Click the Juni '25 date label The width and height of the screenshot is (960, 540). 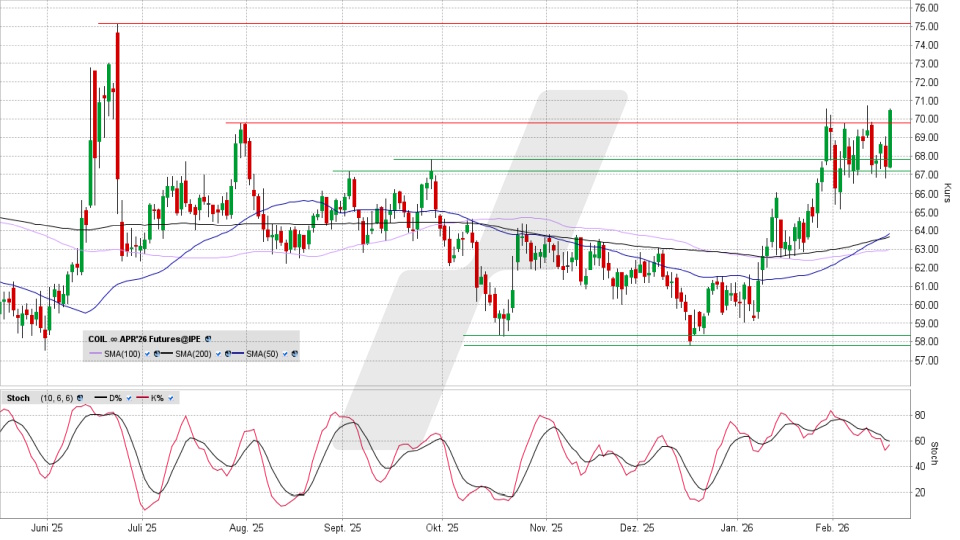click(x=47, y=528)
